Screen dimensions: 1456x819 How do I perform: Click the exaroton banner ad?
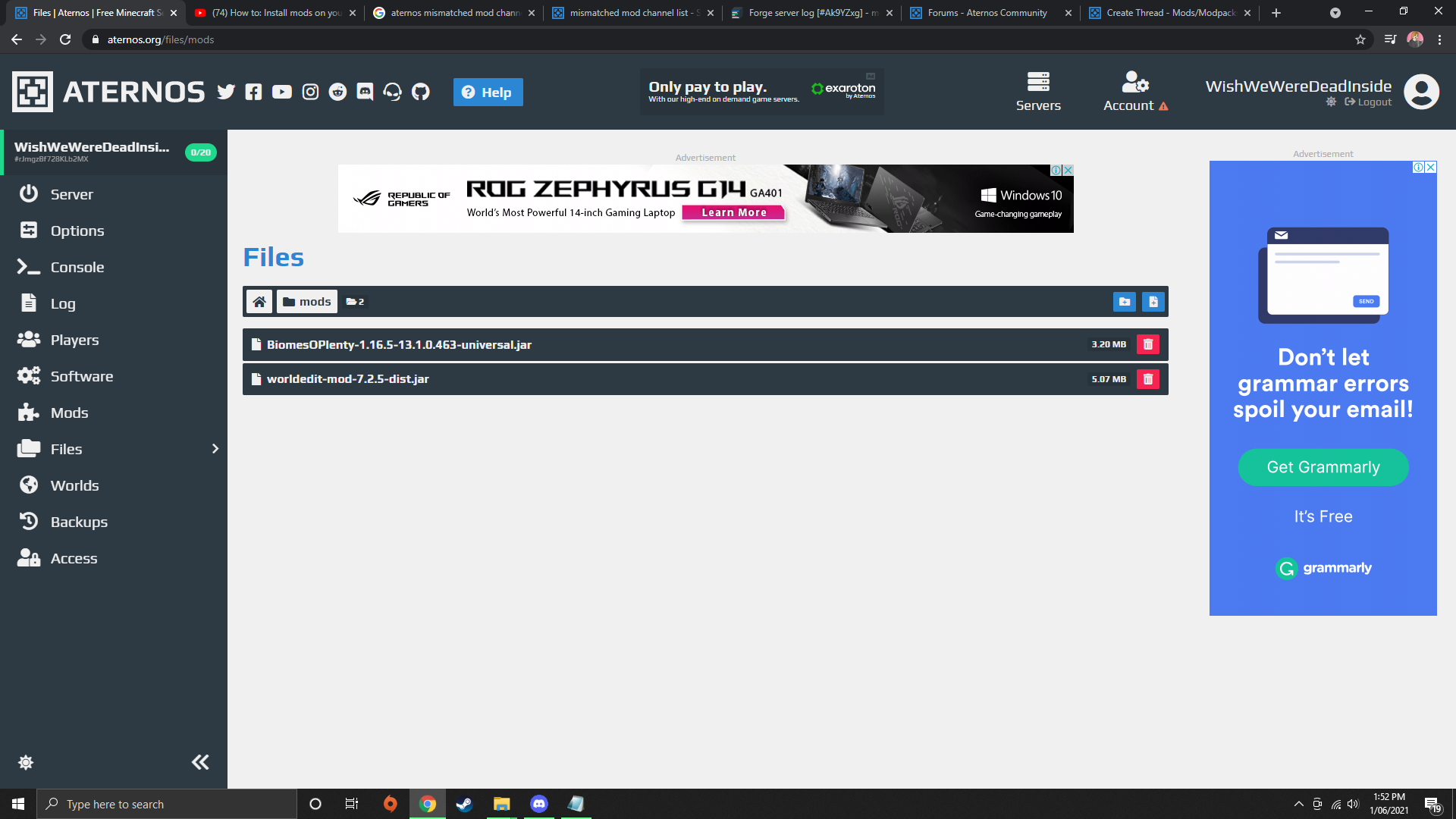761,92
